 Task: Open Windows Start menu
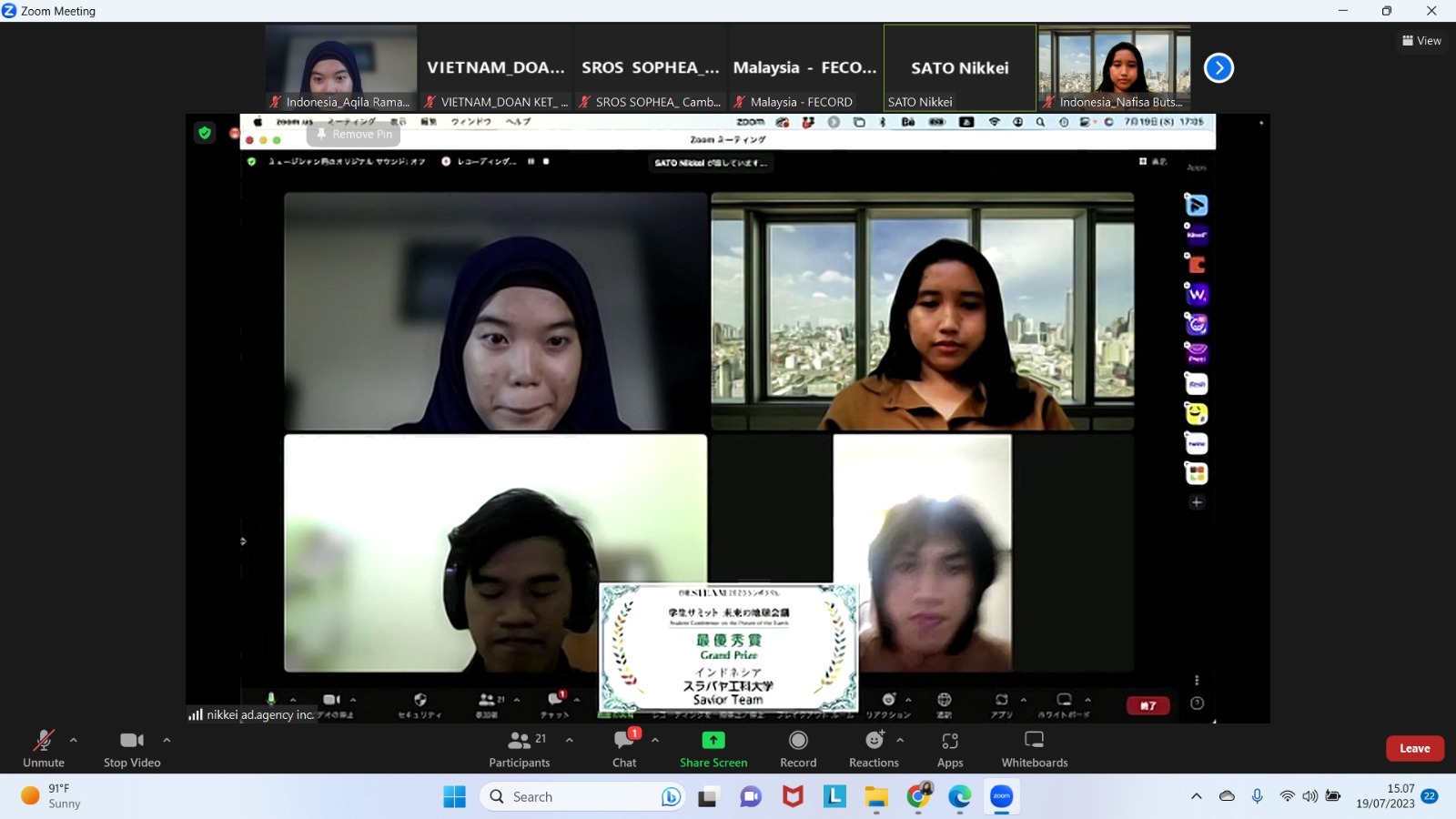point(454,797)
